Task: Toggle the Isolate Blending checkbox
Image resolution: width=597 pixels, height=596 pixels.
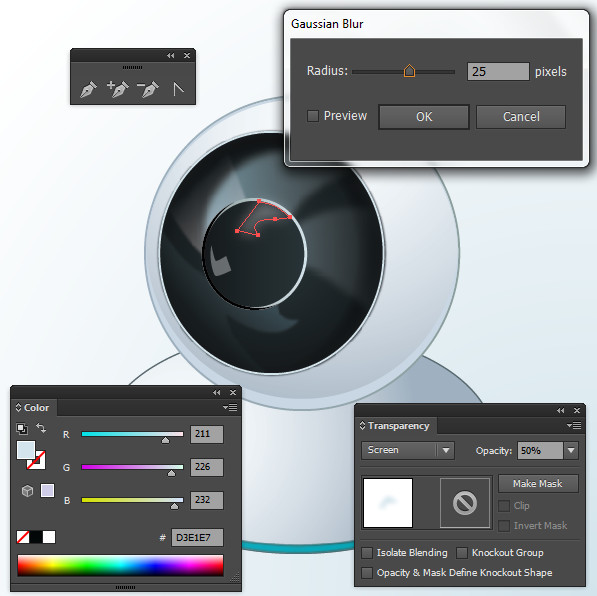Action: (x=367, y=553)
